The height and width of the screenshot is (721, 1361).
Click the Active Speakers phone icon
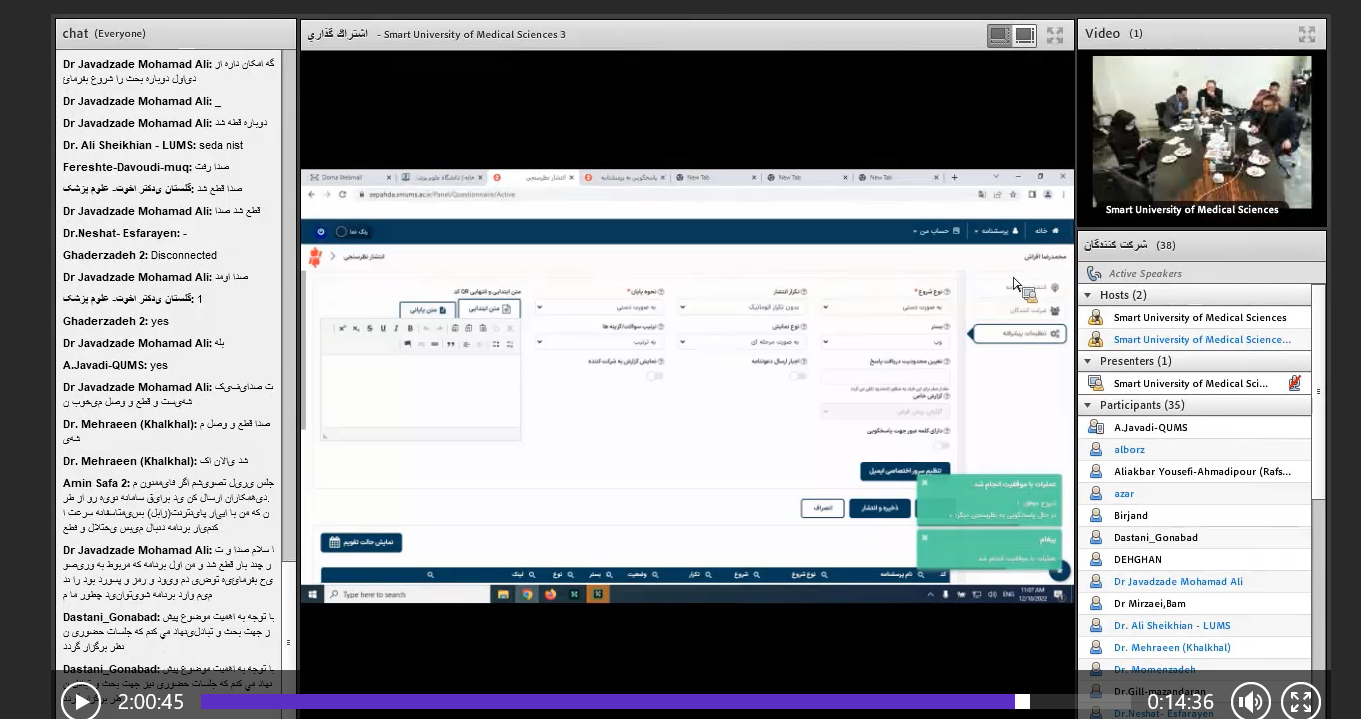click(x=1094, y=273)
